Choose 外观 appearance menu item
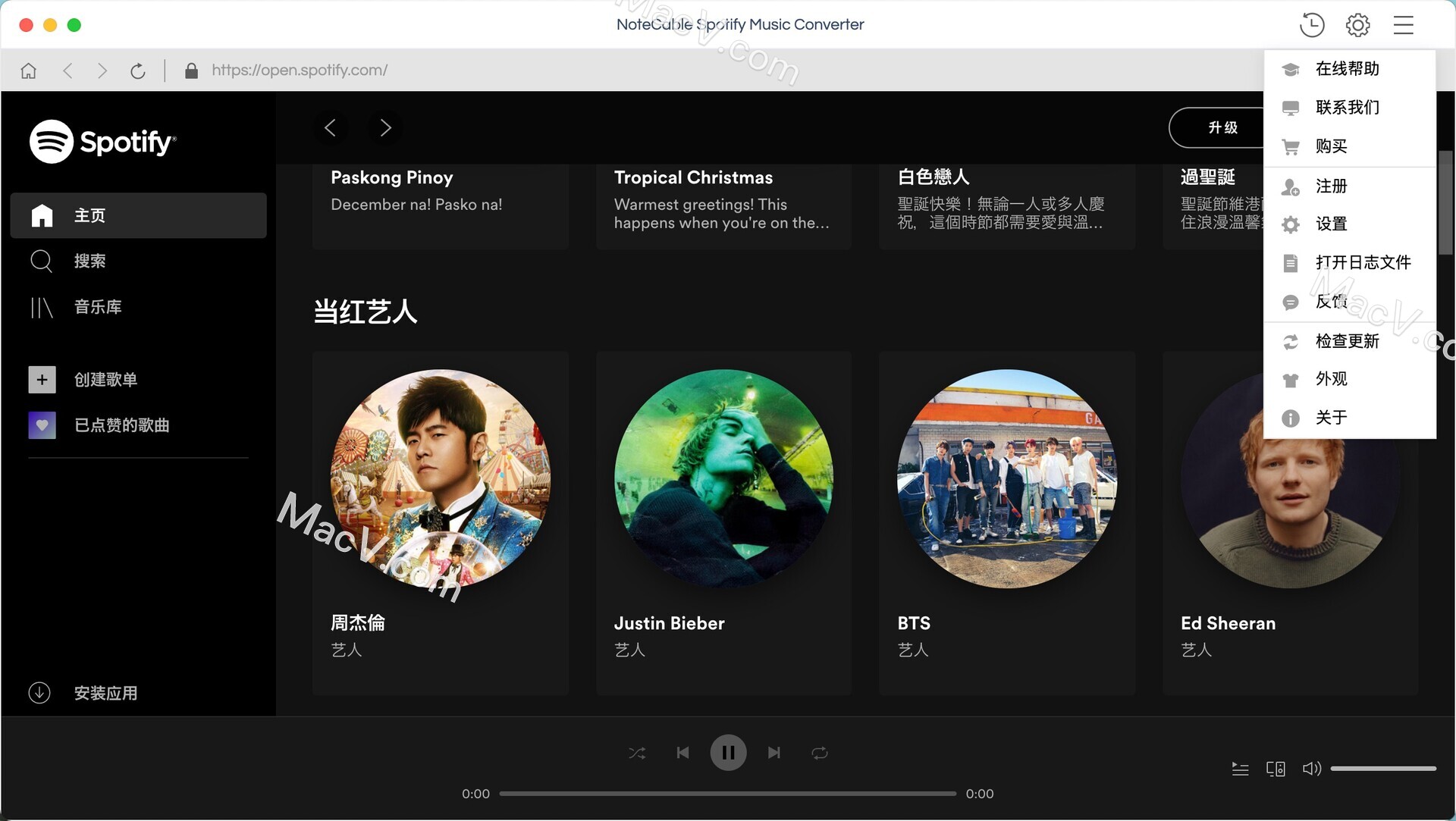Viewport: 1456px width, 821px height. coord(1350,379)
